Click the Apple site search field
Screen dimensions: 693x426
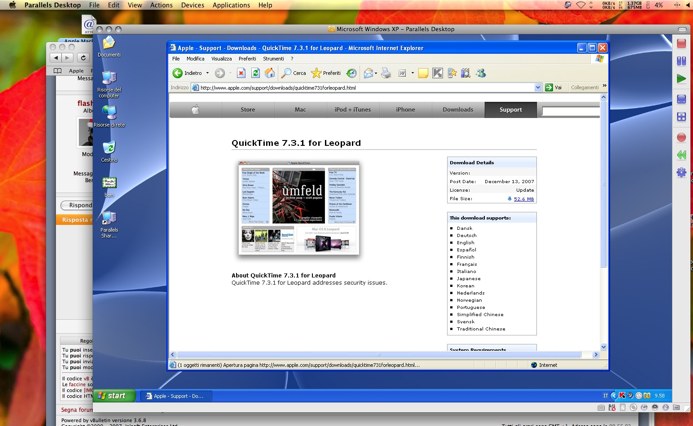571,111
